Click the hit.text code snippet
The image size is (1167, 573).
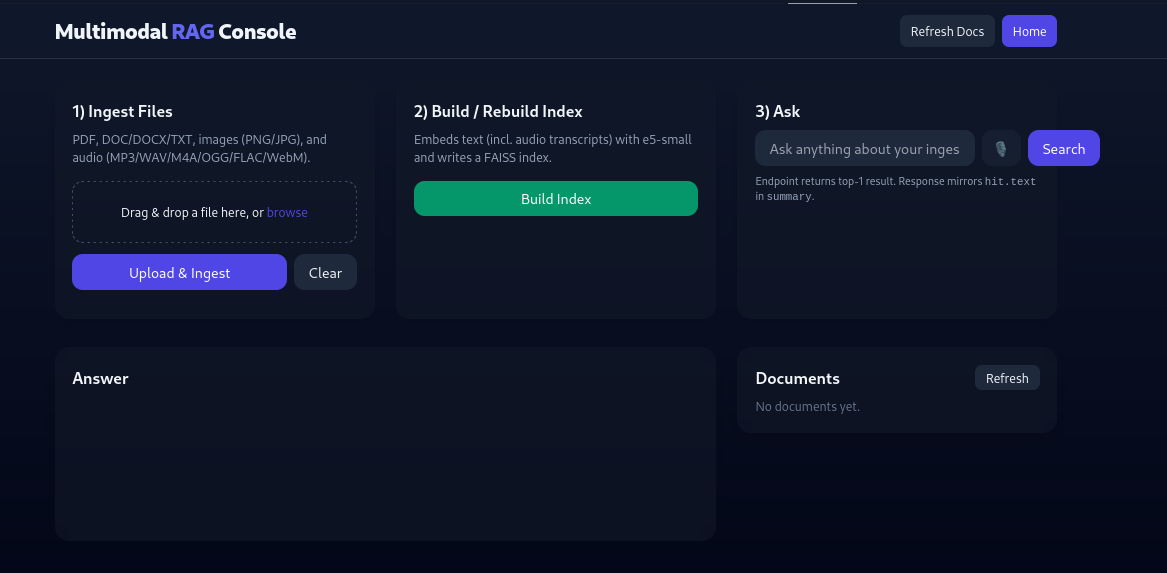[1010, 182]
